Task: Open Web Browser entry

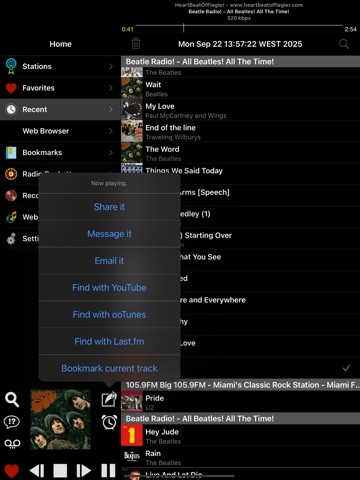Action: [x=60, y=131]
